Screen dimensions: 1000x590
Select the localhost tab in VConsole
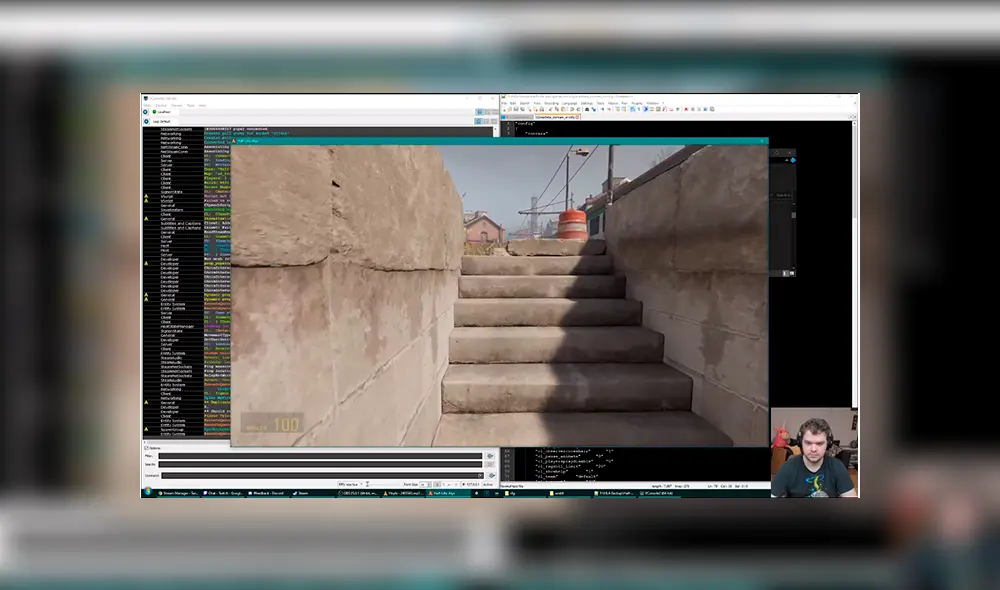[x=163, y=111]
